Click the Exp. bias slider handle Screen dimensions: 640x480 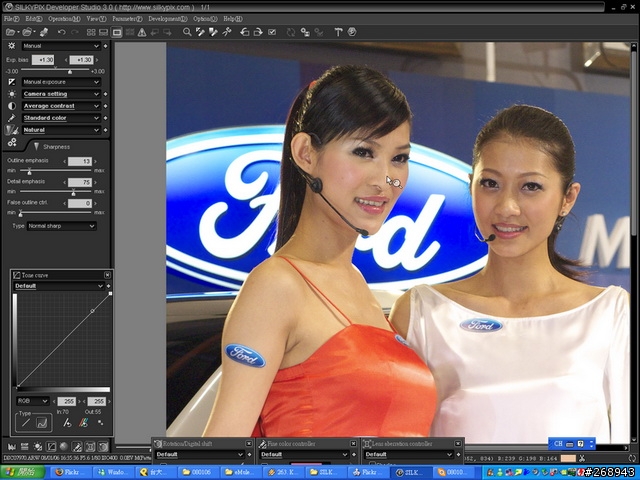click(70, 71)
